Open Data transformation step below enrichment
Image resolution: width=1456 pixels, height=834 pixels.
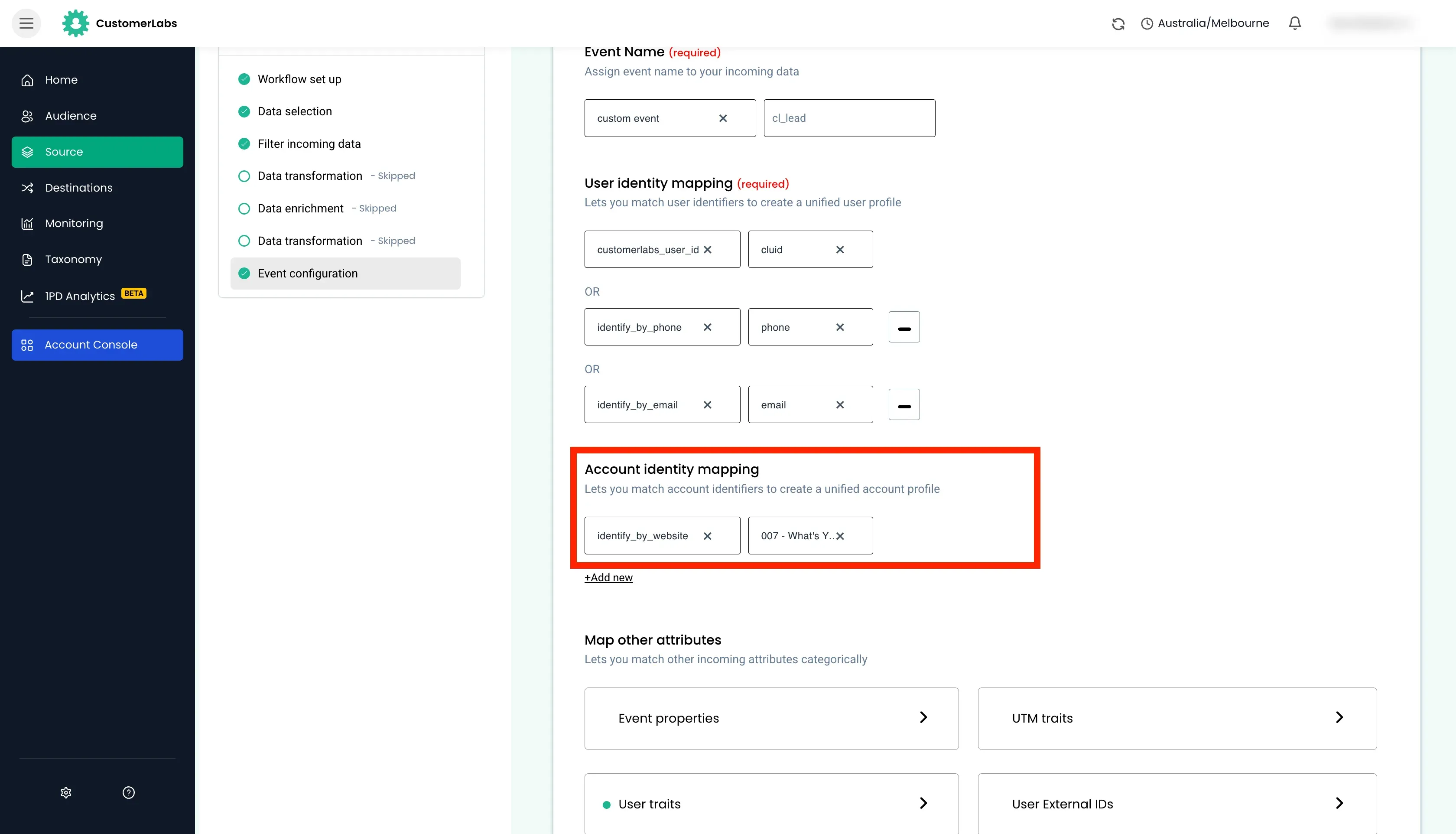pyautogui.click(x=345, y=241)
